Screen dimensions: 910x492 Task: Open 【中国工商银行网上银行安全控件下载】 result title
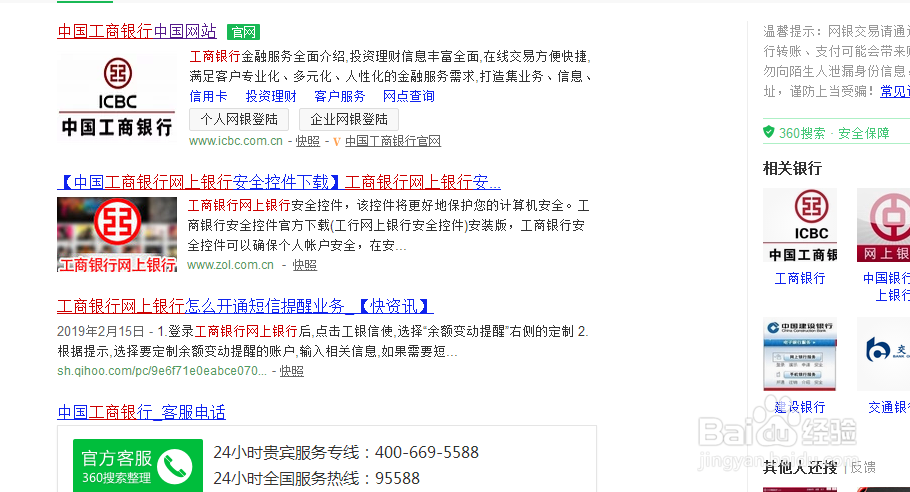(x=279, y=182)
